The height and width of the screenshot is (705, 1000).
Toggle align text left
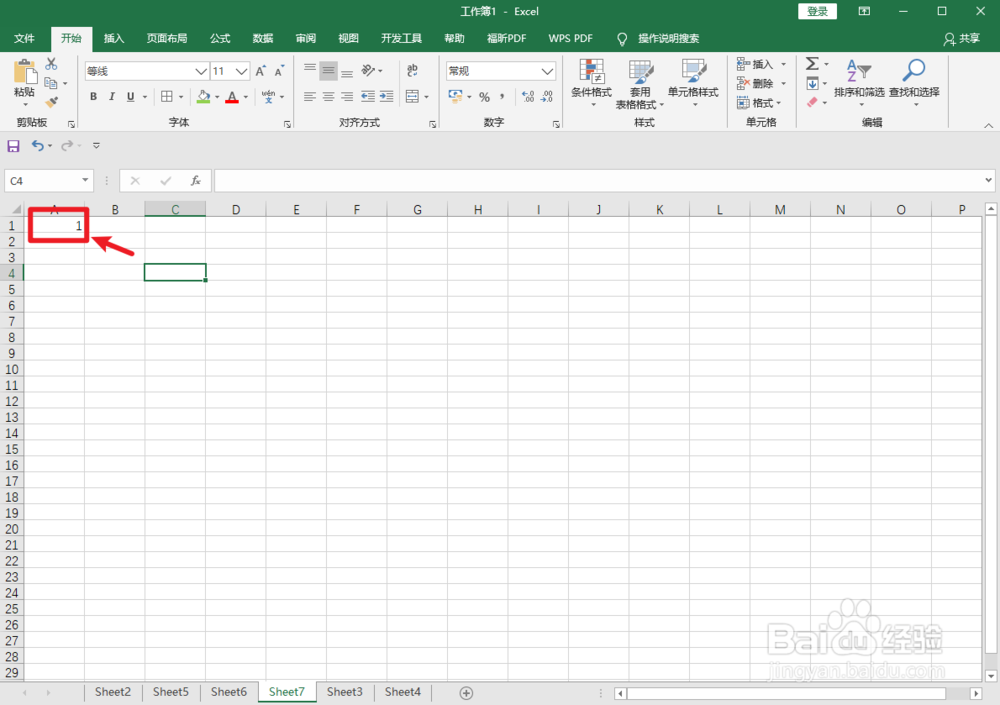[x=310, y=96]
